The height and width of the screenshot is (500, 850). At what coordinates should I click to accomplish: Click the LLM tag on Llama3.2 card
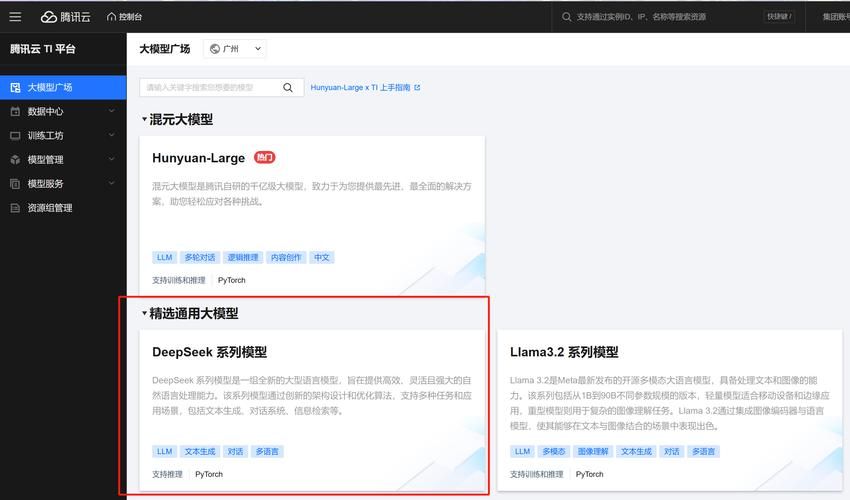pos(522,451)
